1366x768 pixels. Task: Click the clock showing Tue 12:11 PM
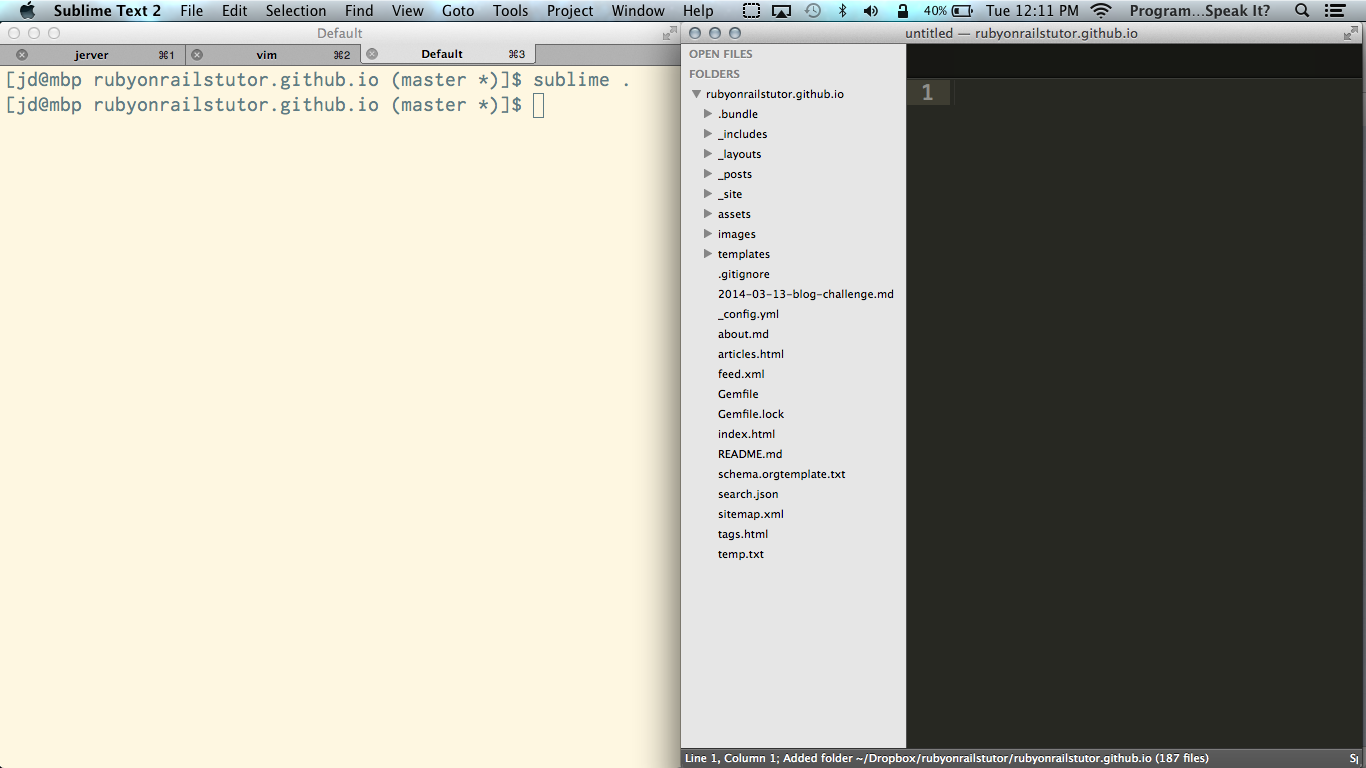point(1032,11)
